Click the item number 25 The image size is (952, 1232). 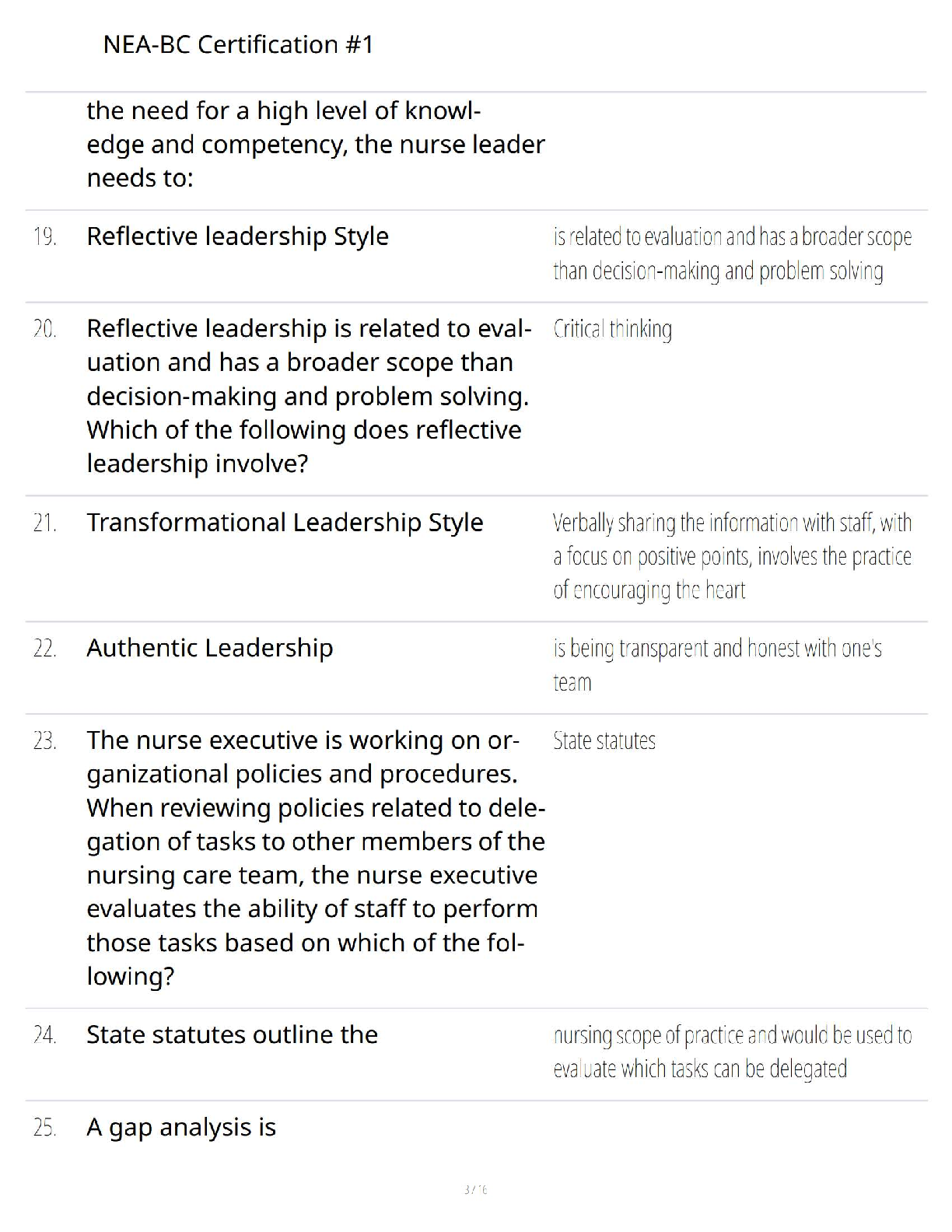click(45, 1128)
